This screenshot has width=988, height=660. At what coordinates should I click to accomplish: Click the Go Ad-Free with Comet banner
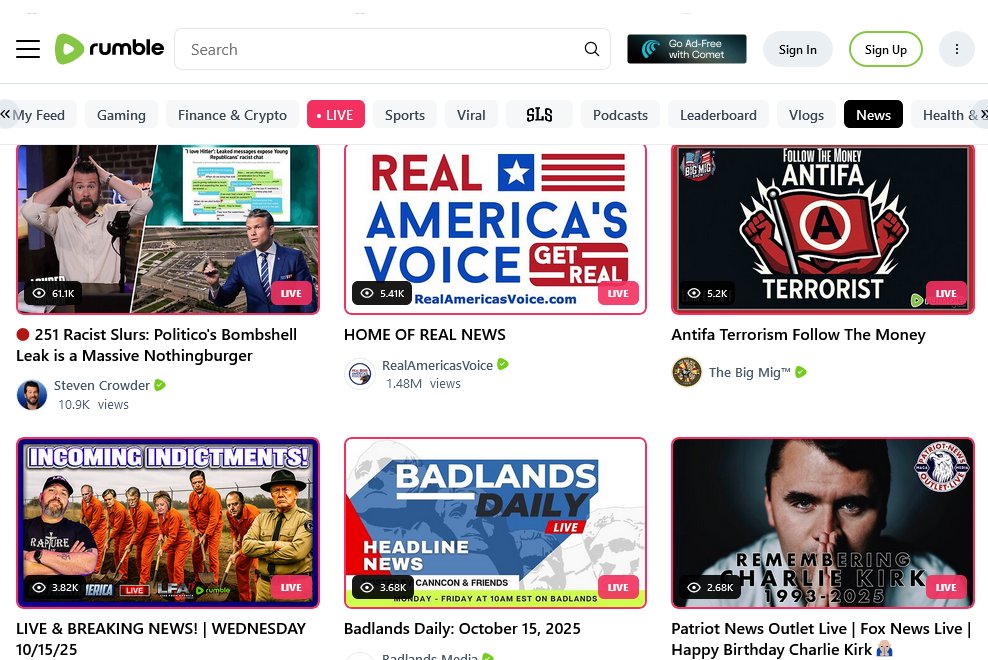[686, 49]
